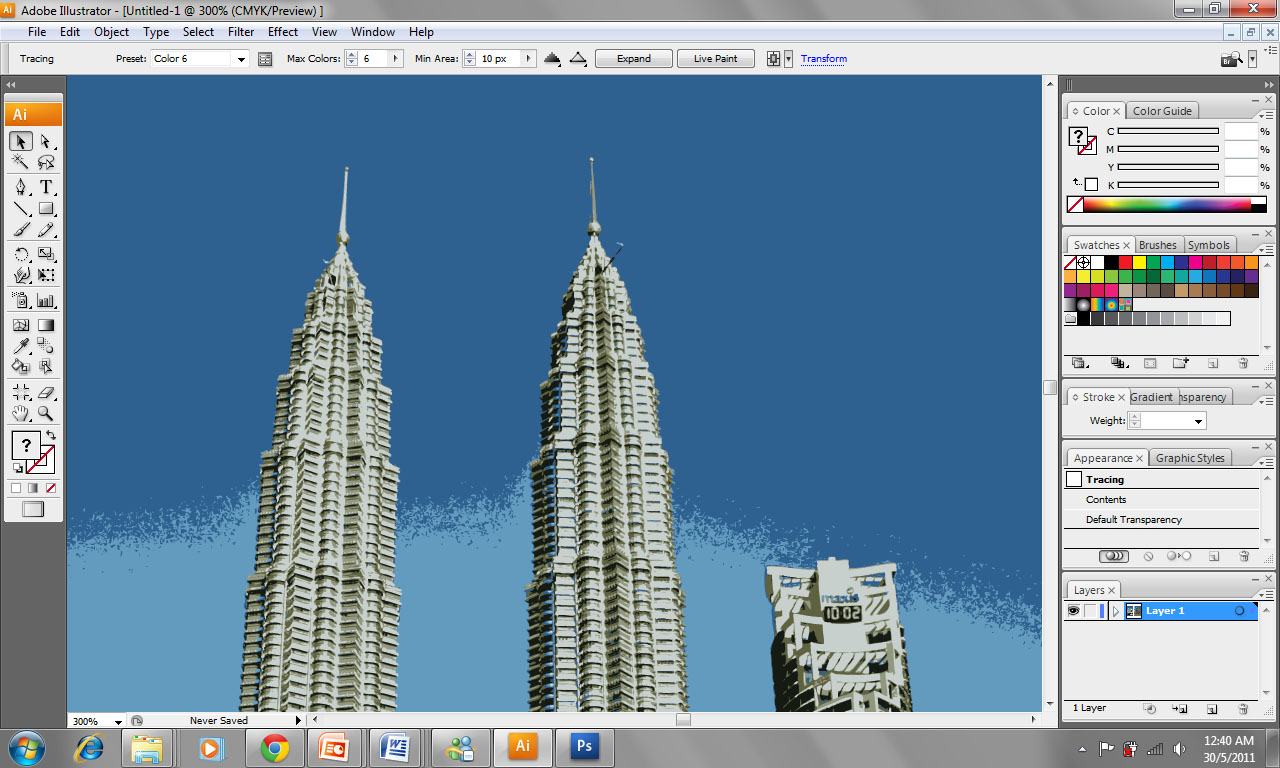Image resolution: width=1280 pixels, height=768 pixels.
Task: Click Create New Layer icon in Layers panel
Action: pyautogui.click(x=1212, y=708)
